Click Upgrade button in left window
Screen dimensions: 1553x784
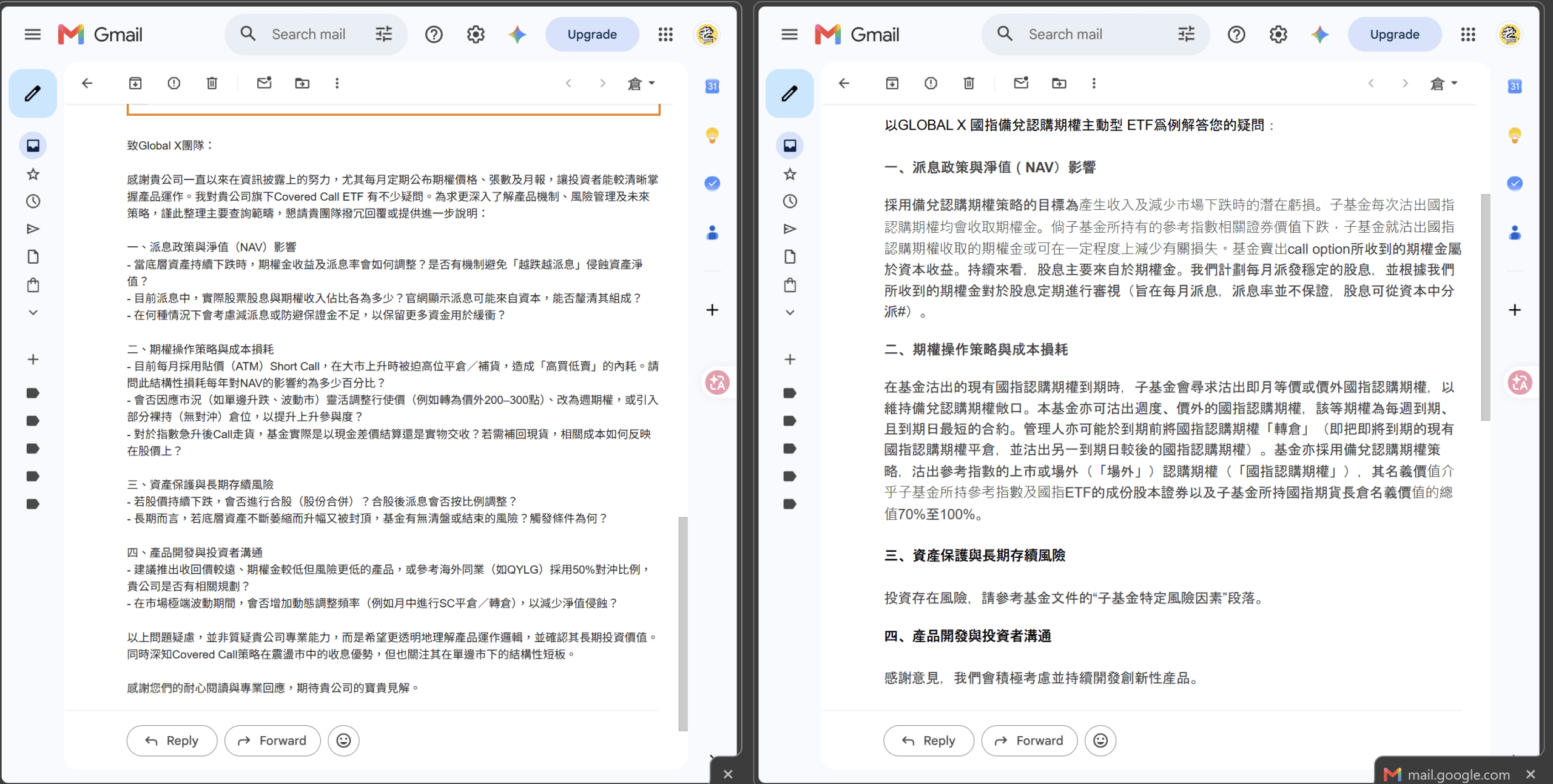[592, 35]
